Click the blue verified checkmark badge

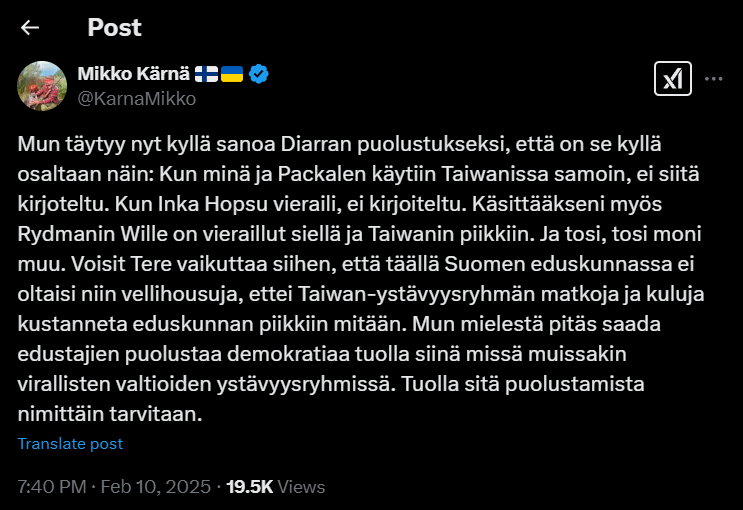[x=258, y=74]
